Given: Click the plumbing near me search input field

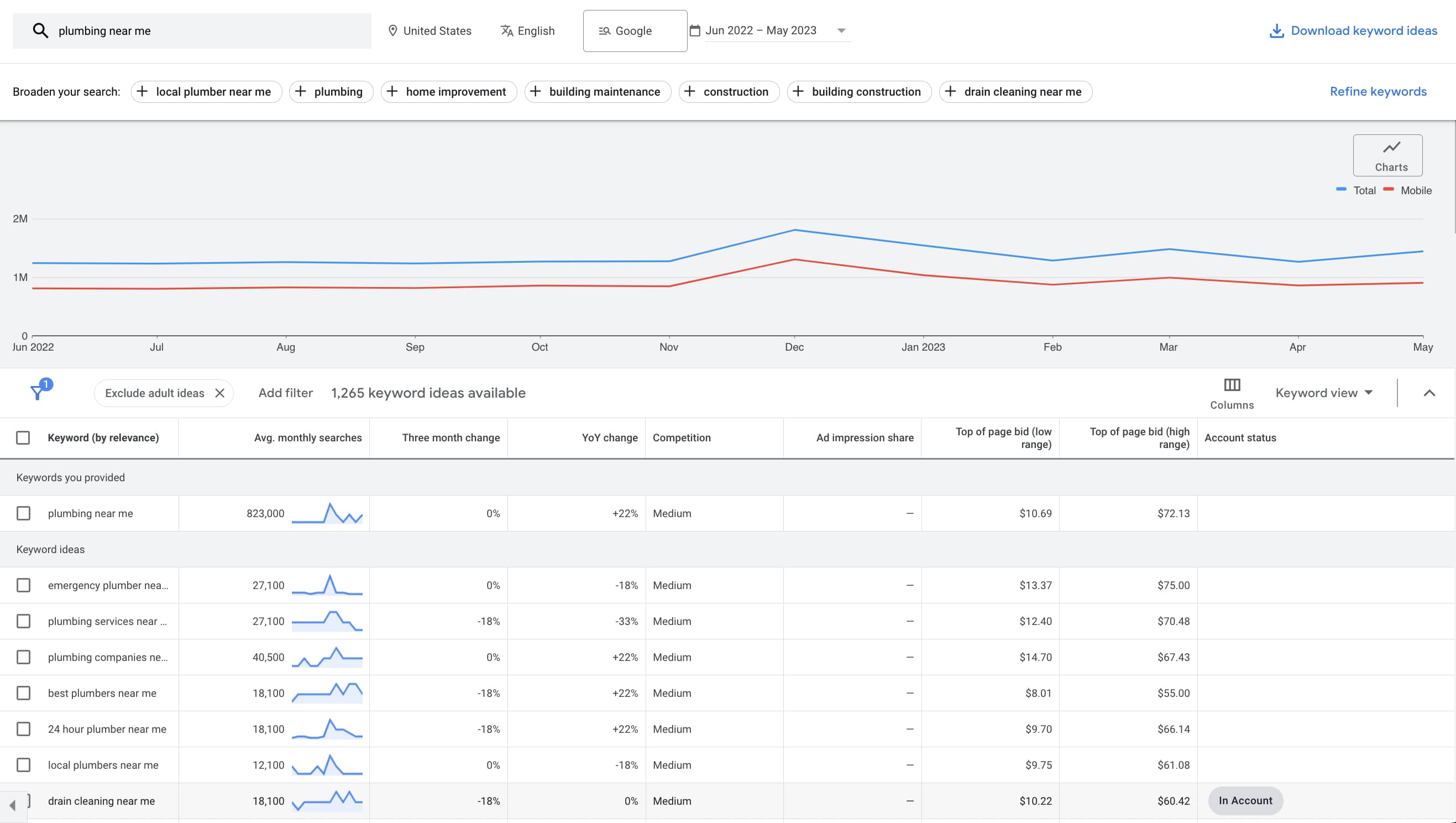Looking at the screenshot, I should [197, 30].
